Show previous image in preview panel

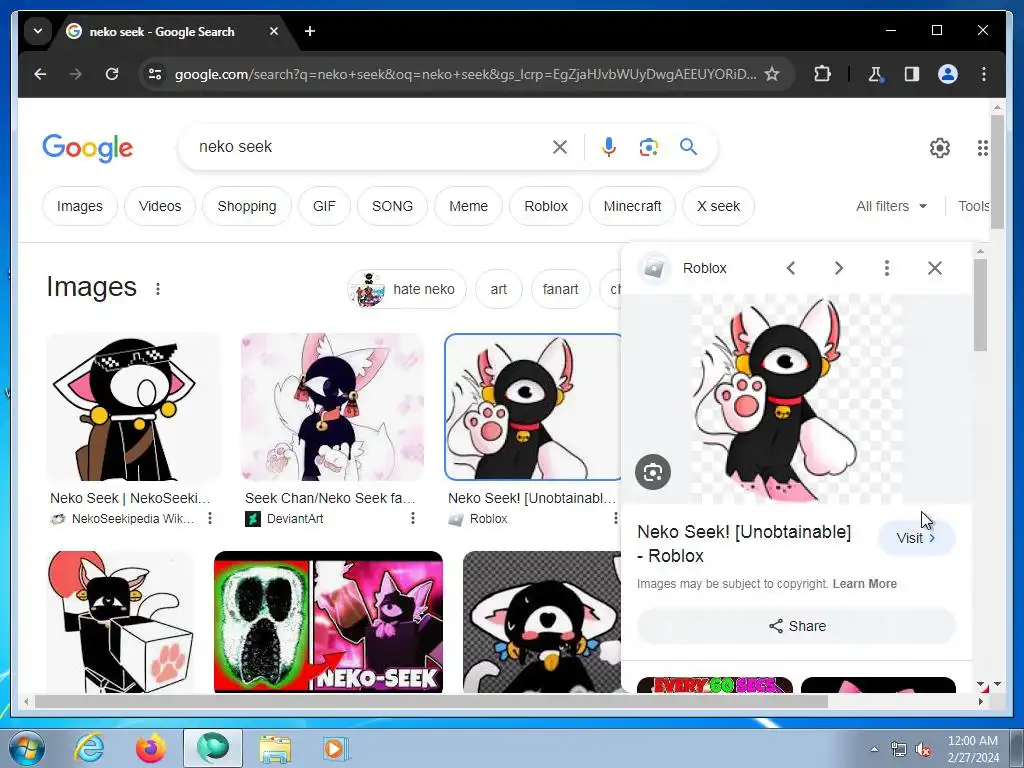[791, 268]
